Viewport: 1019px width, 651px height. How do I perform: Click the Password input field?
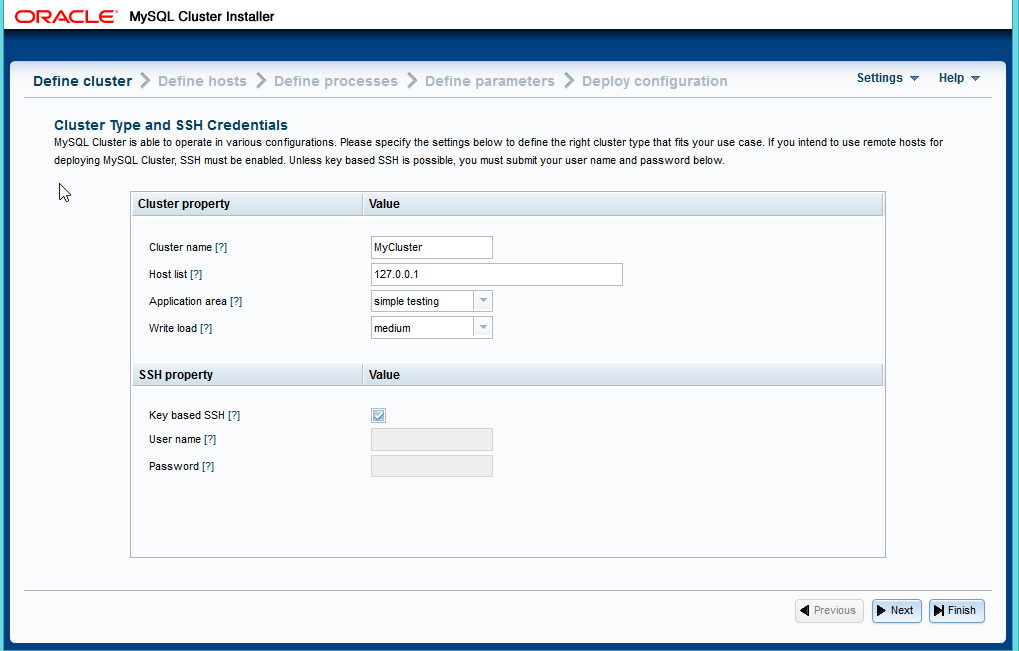pyautogui.click(x=432, y=466)
